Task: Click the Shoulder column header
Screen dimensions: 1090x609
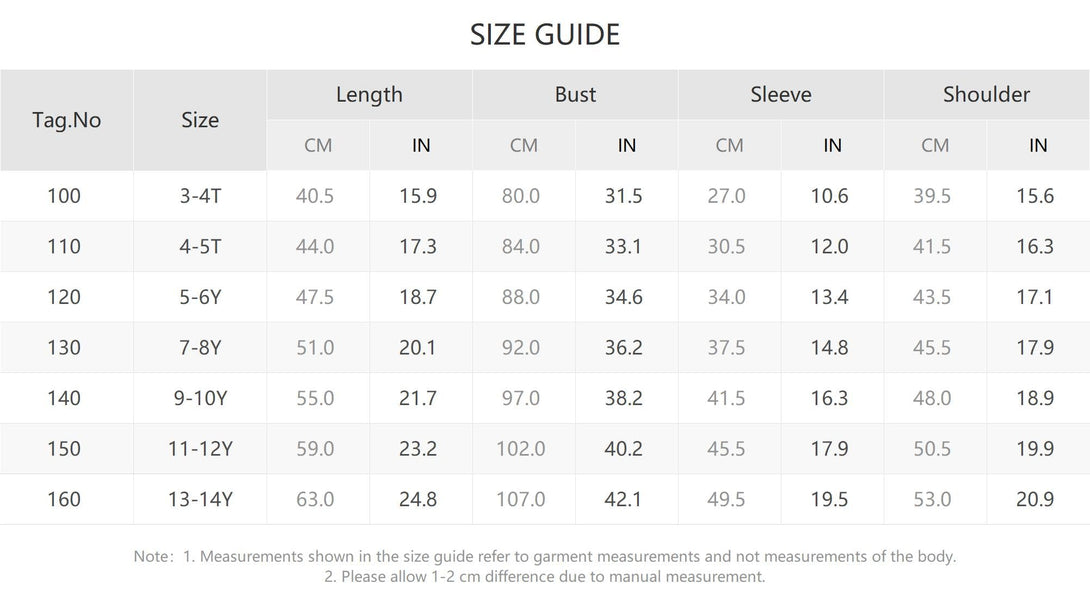Action: click(986, 95)
